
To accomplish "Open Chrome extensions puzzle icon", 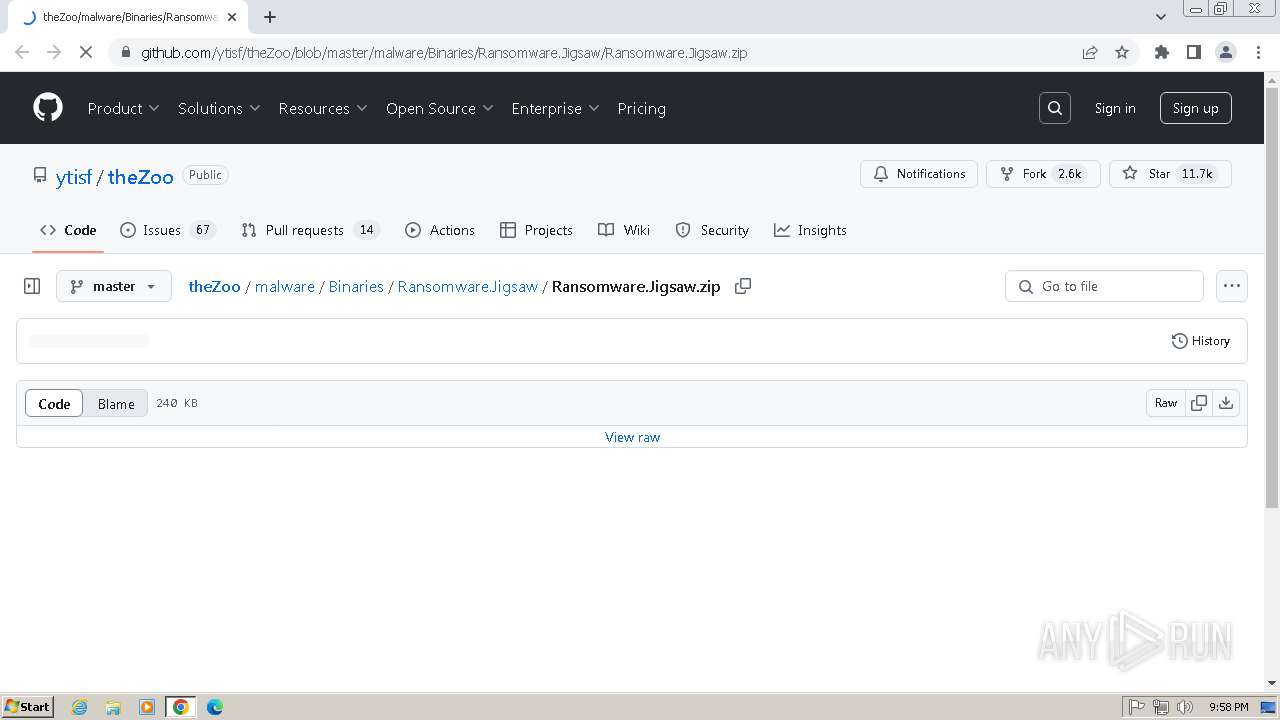I will point(1162,52).
